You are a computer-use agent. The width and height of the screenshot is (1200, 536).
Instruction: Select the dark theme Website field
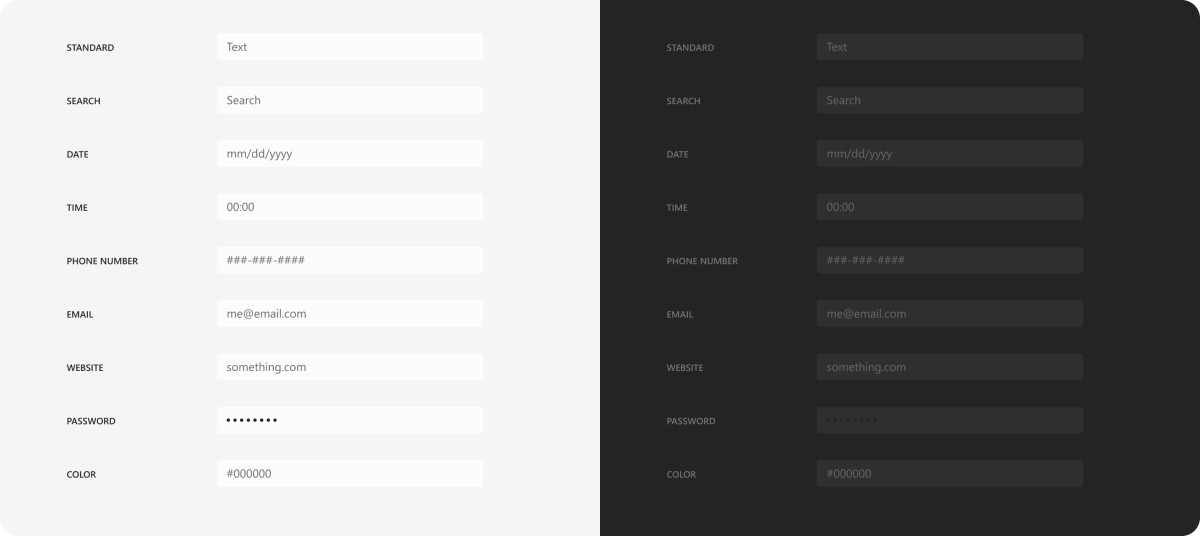pyautogui.click(x=950, y=367)
